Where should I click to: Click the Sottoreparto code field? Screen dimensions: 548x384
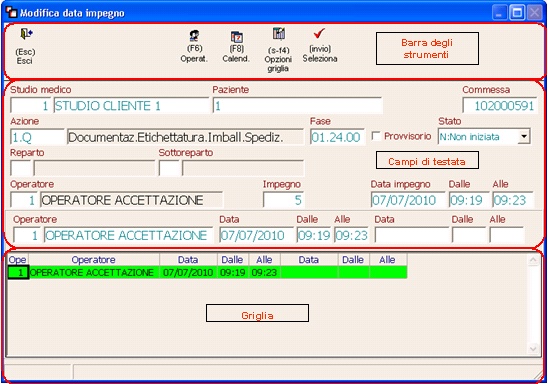[x=169, y=168]
